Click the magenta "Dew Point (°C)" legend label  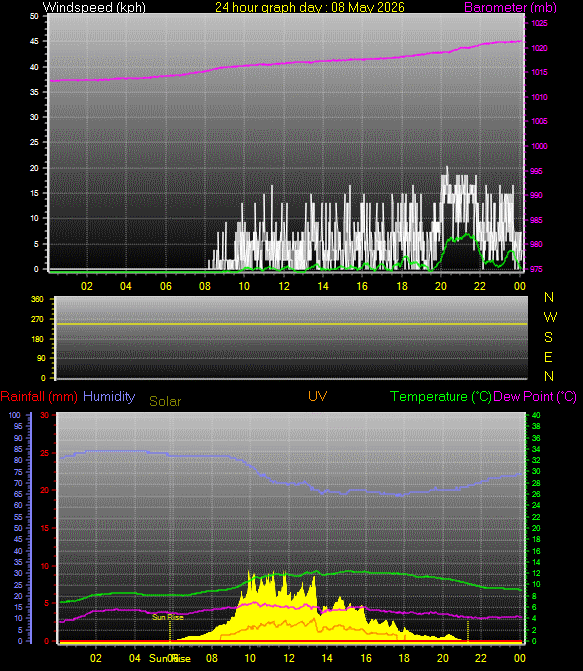[535, 397]
